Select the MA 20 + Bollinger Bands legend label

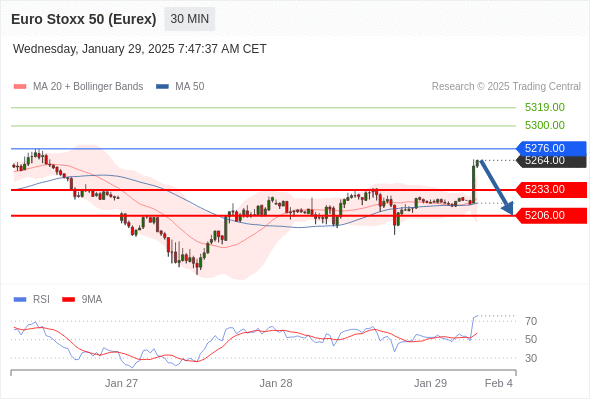[88, 87]
